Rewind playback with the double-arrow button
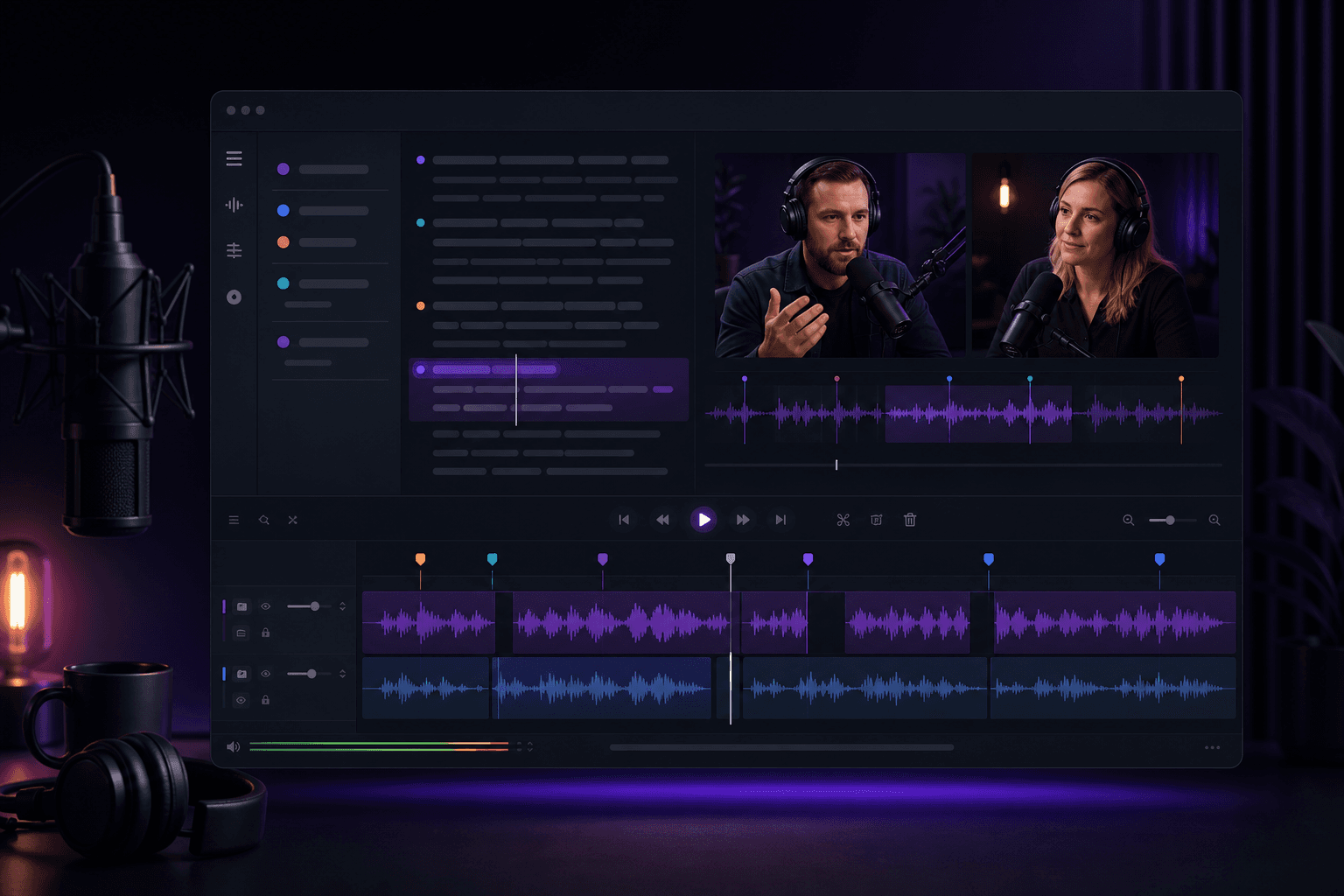Viewport: 1344px width, 896px height. 663,520
